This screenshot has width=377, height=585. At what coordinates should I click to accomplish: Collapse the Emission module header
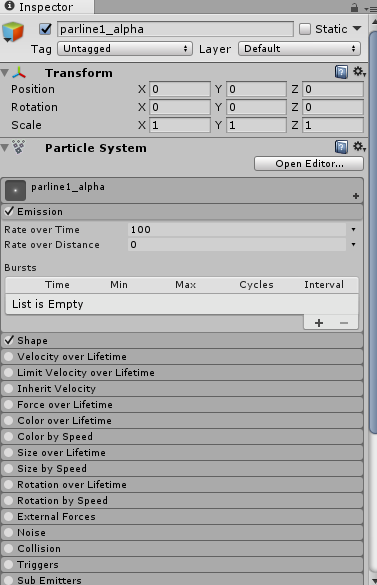[182, 212]
